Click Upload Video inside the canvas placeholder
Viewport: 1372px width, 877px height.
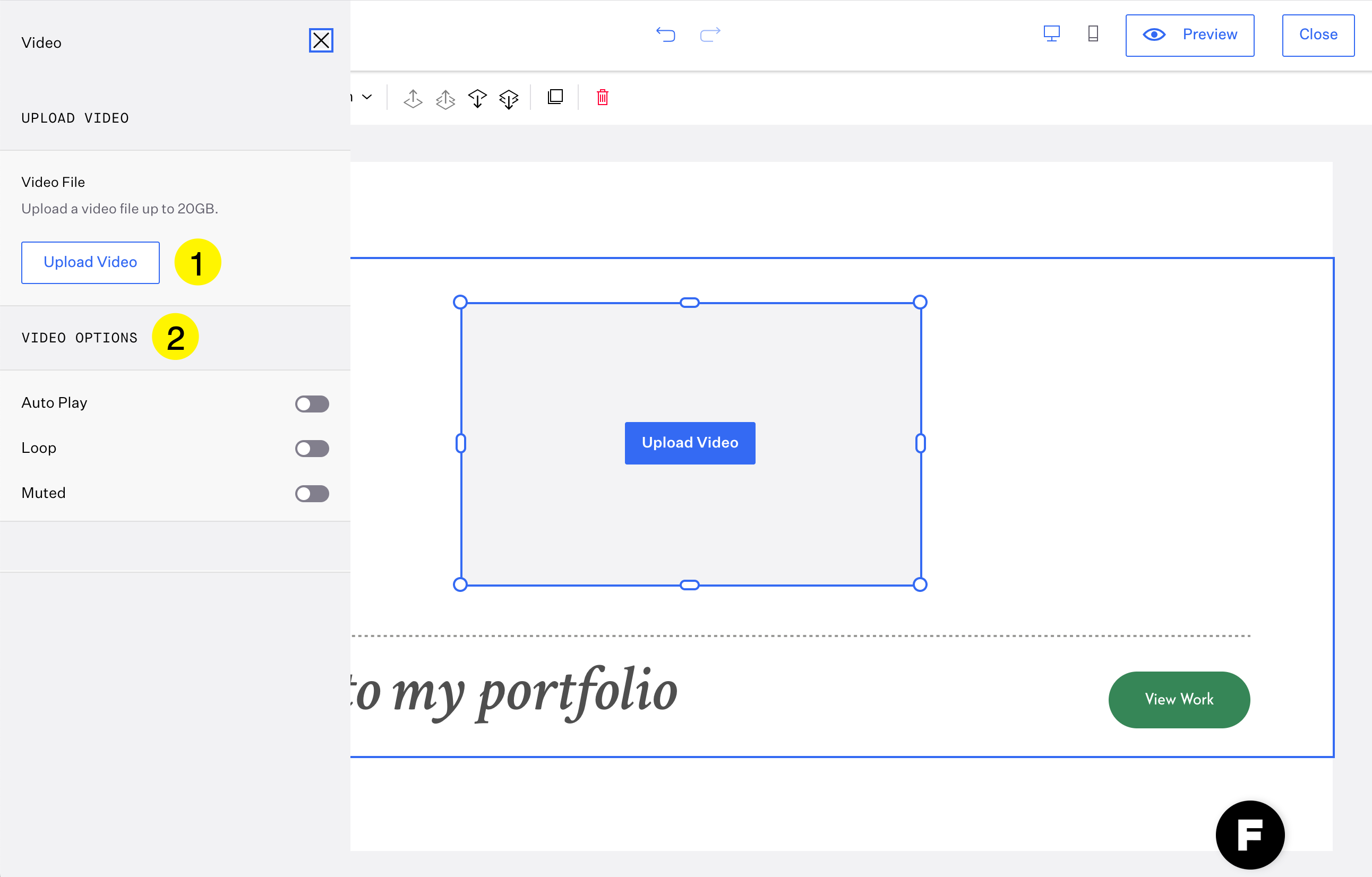click(689, 443)
